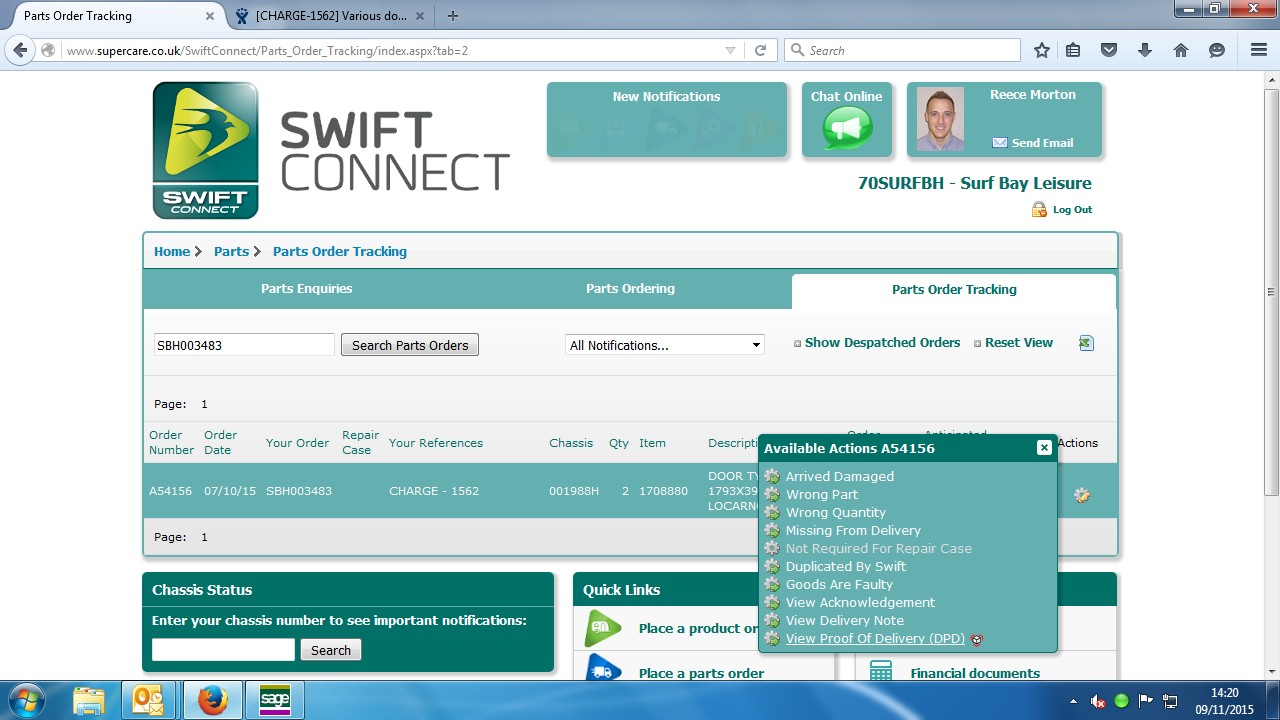Go to Home in the breadcrumb
Image resolution: width=1280 pixels, height=720 pixels.
(x=172, y=252)
